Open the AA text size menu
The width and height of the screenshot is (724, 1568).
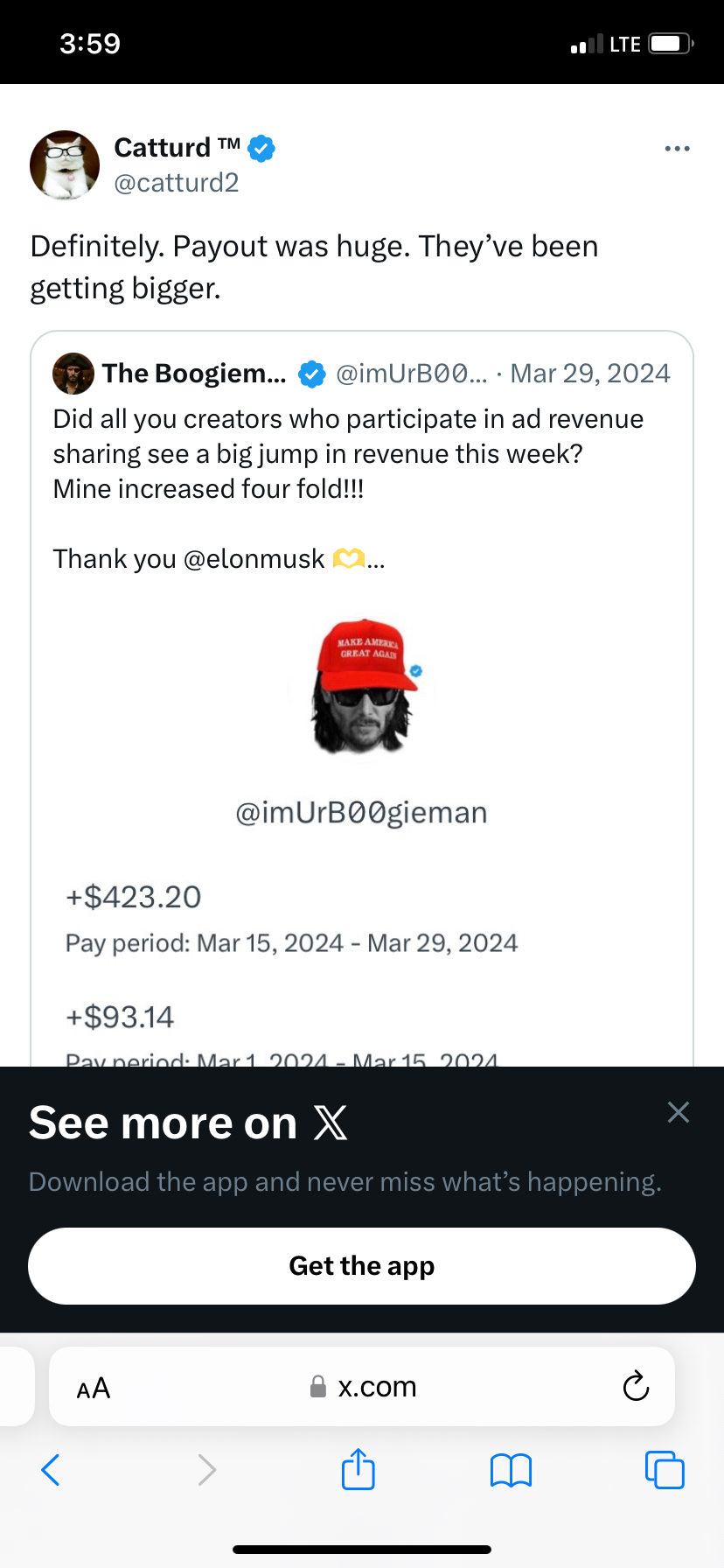coord(94,1388)
